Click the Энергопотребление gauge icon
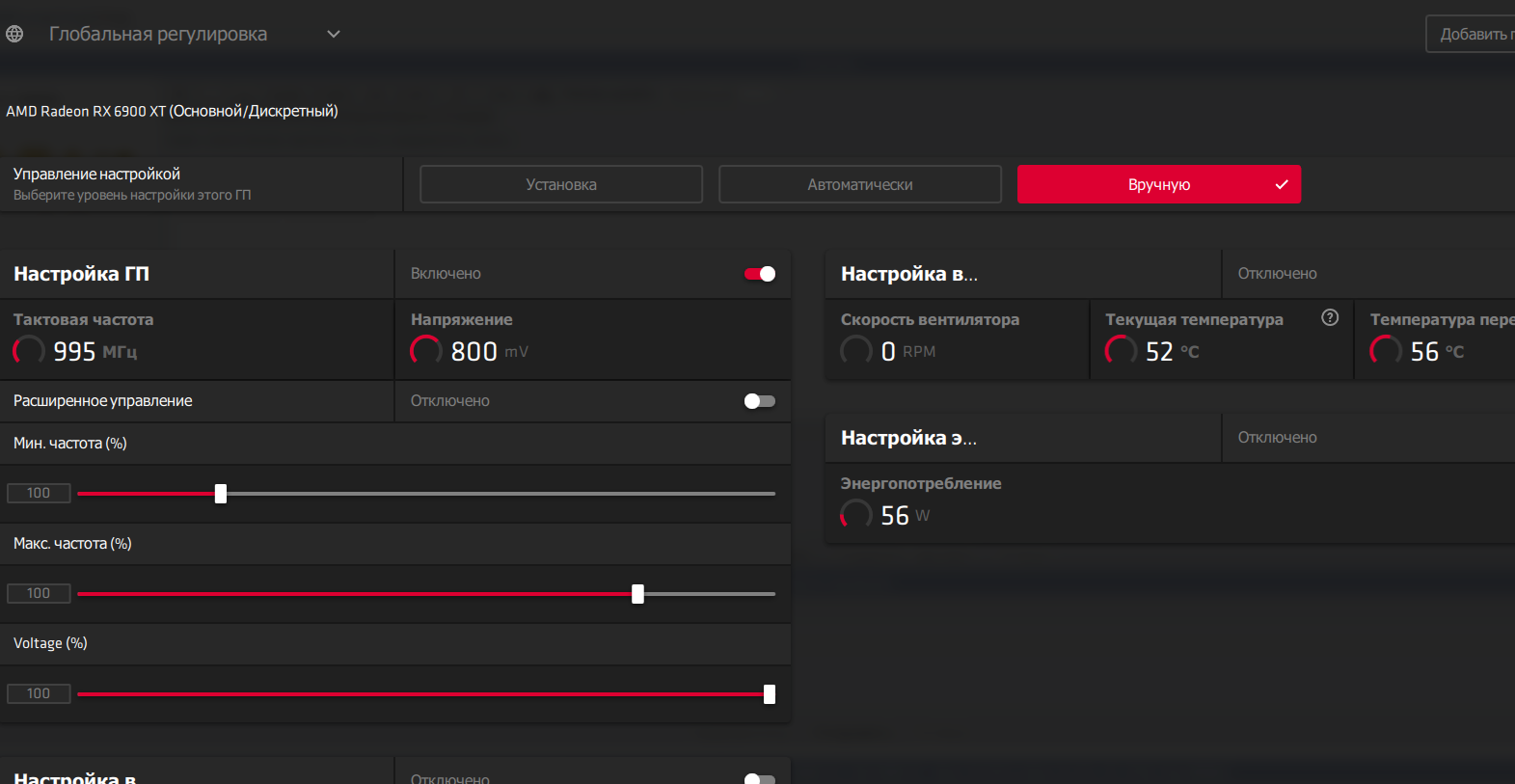This screenshot has height=784, width=1515. click(856, 514)
